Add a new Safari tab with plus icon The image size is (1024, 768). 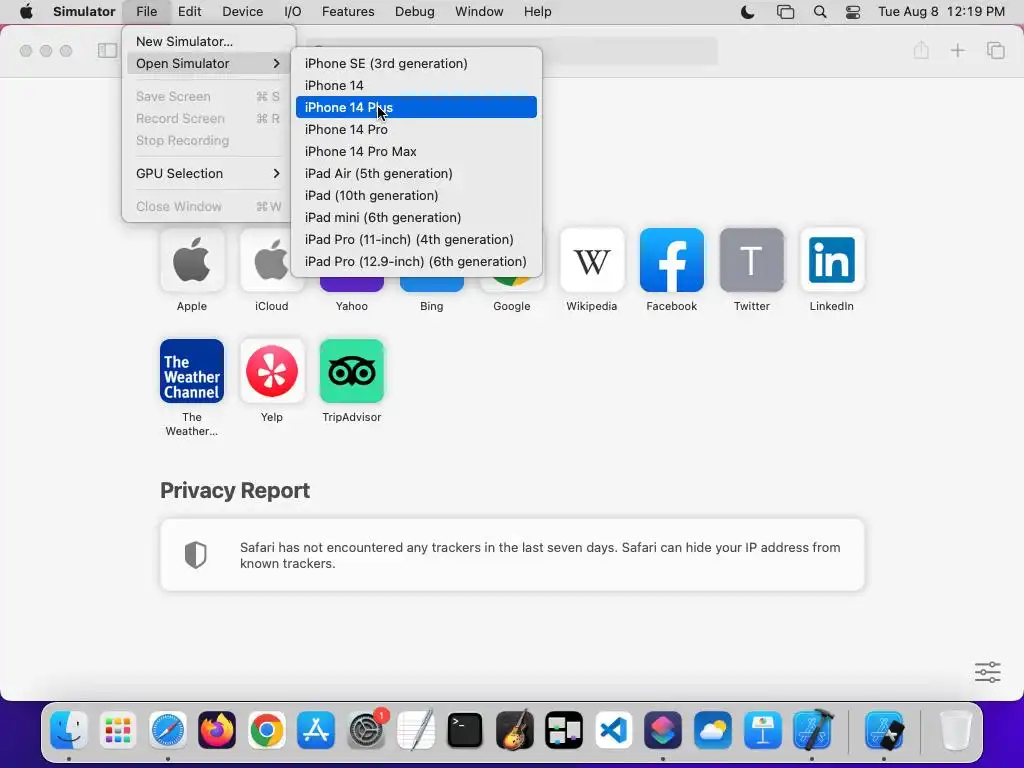957,50
